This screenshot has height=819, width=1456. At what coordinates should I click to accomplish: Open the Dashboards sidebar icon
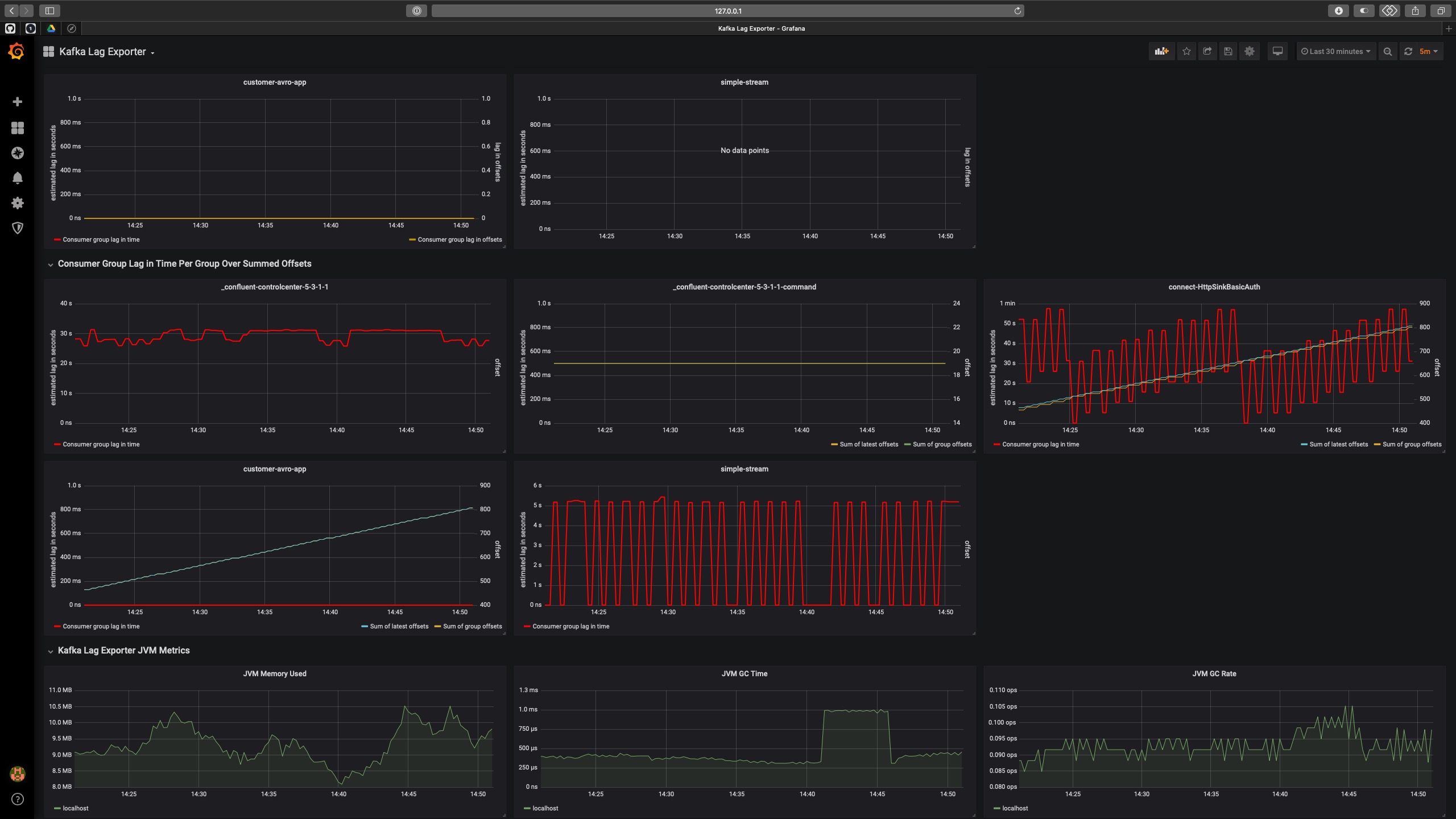click(x=18, y=128)
